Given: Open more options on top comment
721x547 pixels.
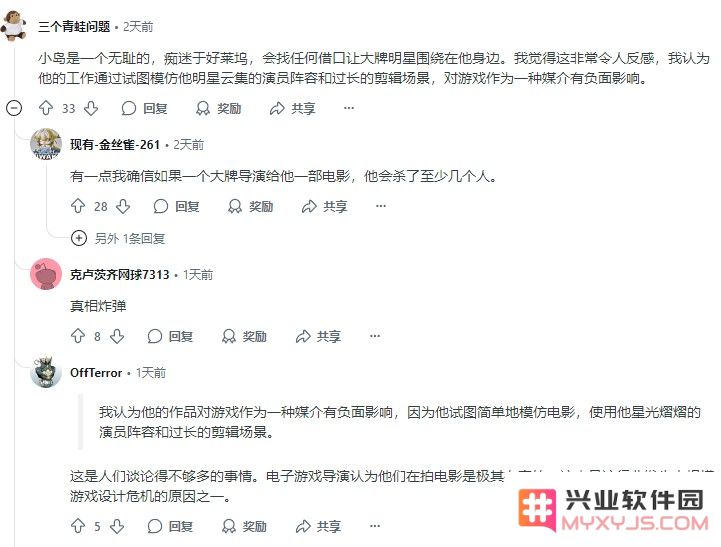Looking at the screenshot, I should (349, 108).
